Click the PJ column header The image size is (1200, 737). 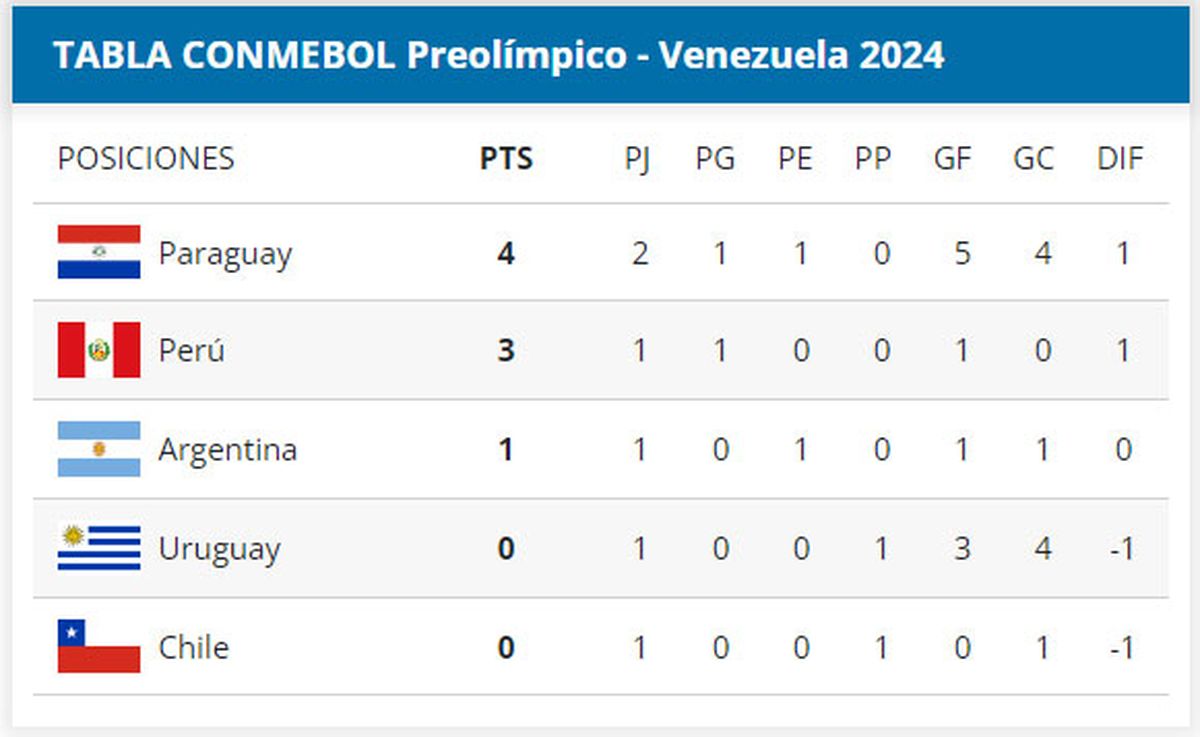tap(638, 159)
